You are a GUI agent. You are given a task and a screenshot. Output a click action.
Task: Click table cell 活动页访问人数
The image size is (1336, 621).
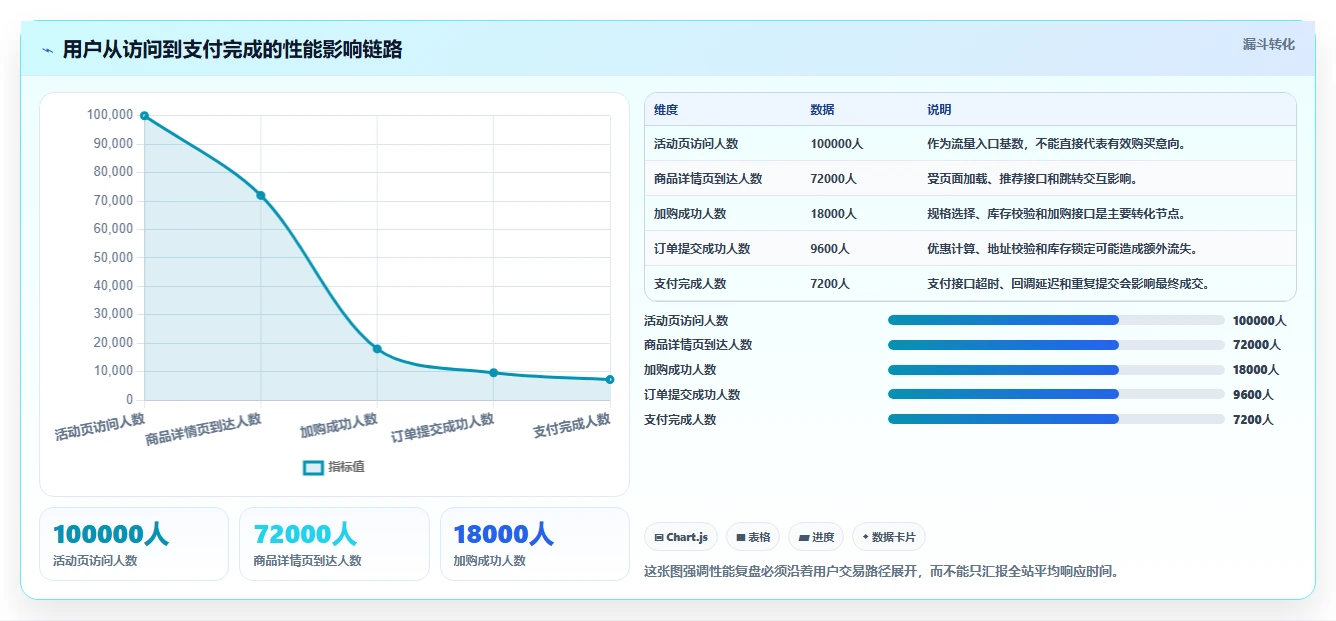click(x=696, y=144)
